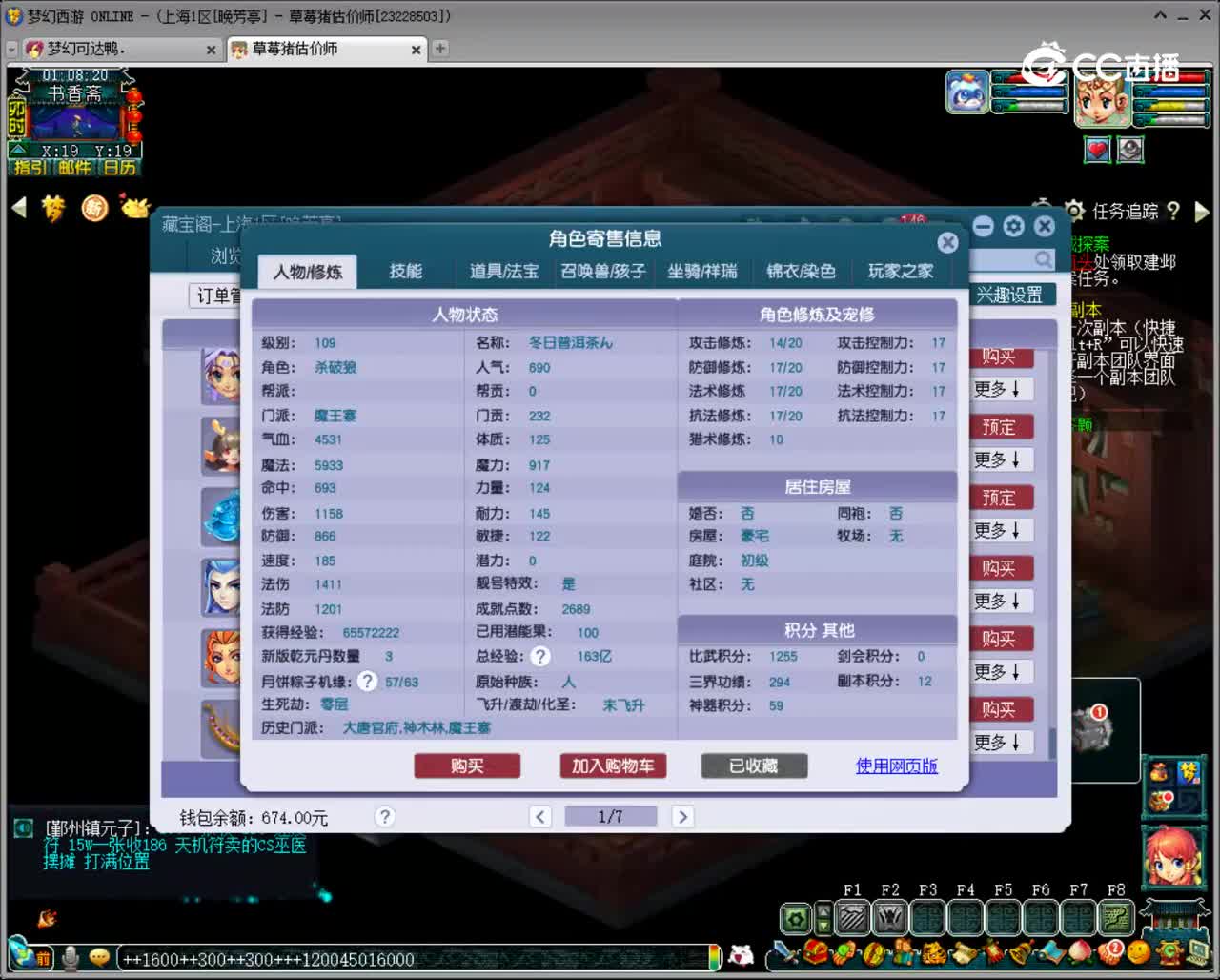
Task: Open the 使用网页版 link
Action: 896,766
